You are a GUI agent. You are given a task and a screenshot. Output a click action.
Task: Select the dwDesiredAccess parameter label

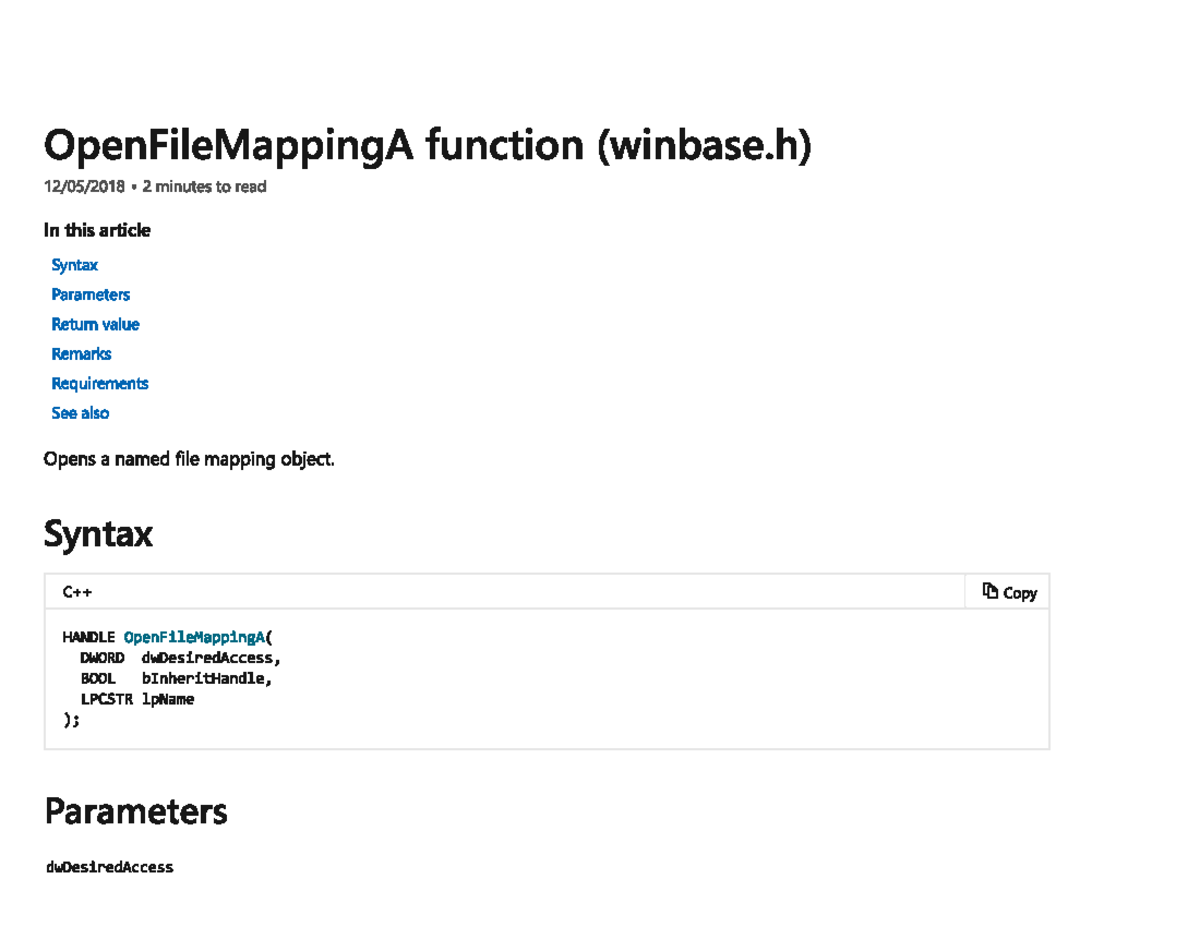(110, 866)
